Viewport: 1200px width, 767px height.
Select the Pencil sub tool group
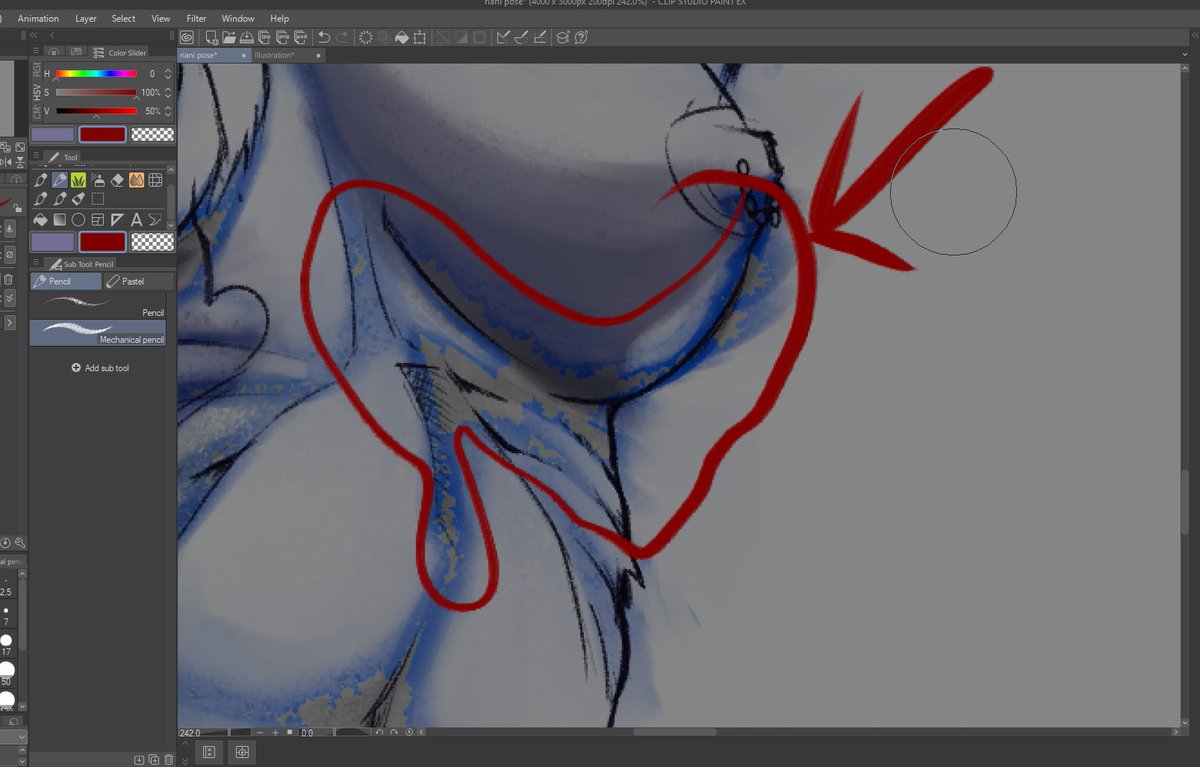tap(66, 282)
